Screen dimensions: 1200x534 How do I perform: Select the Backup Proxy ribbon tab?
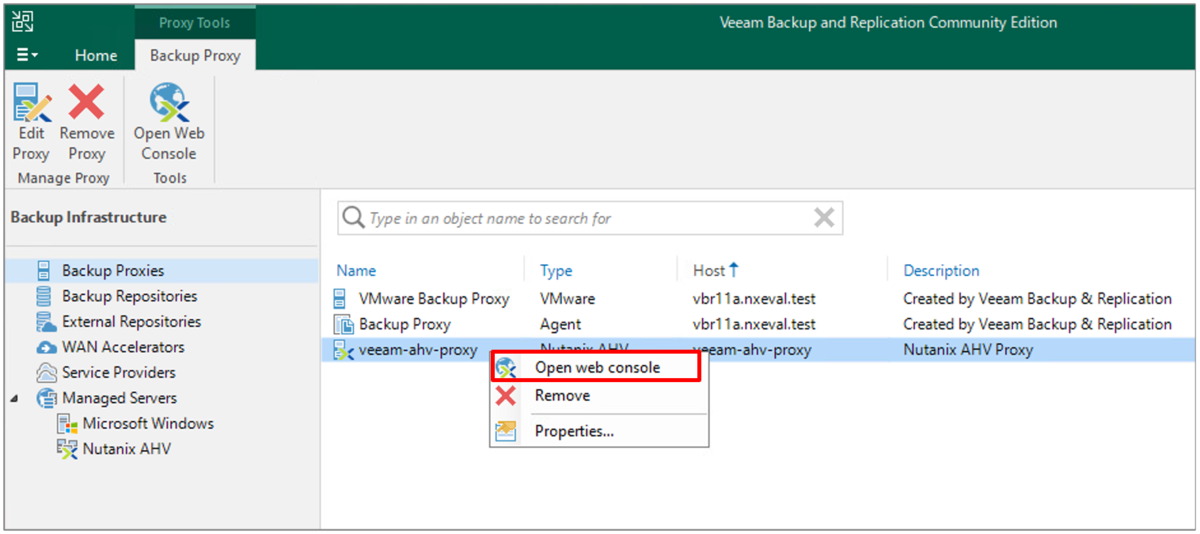[x=195, y=55]
